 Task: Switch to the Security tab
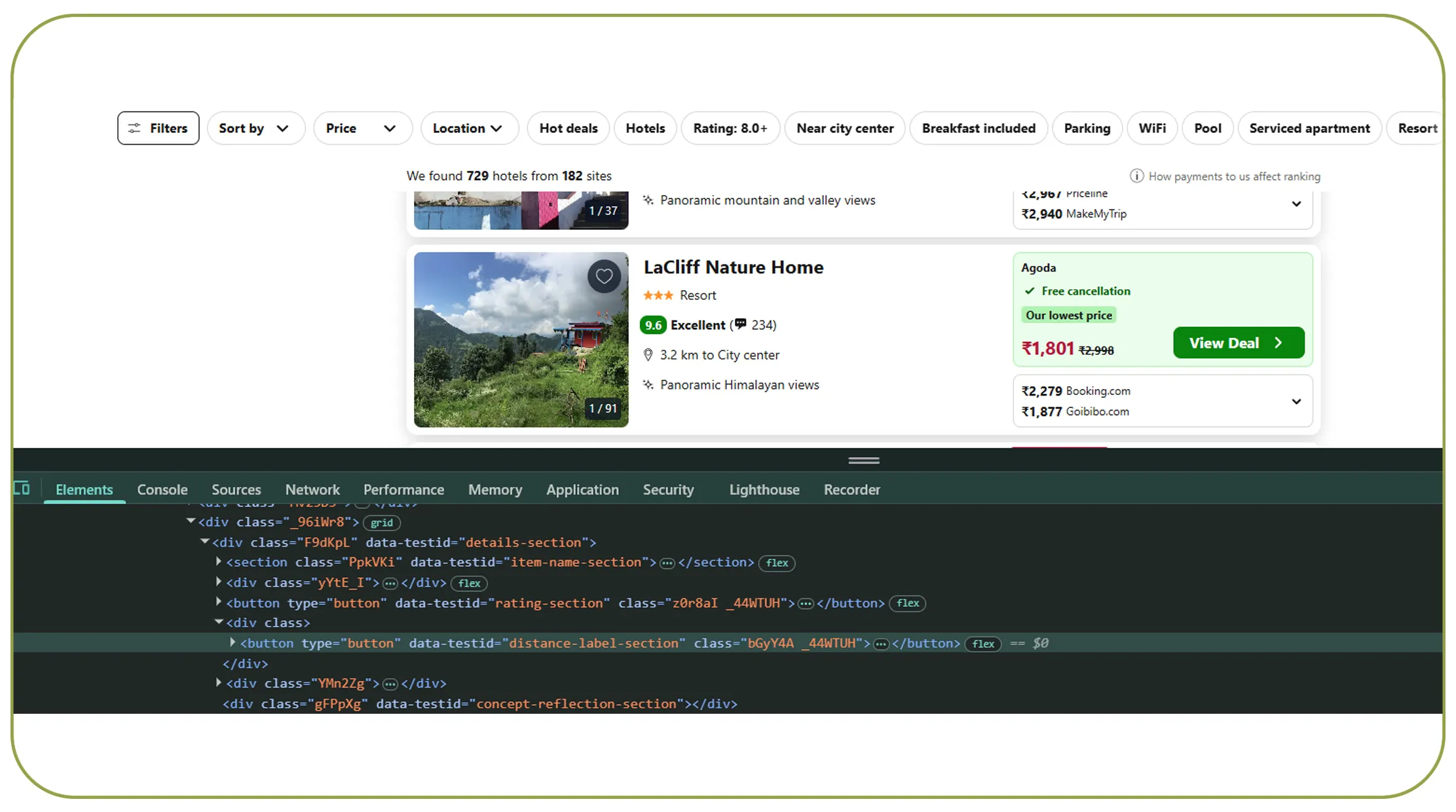point(668,490)
